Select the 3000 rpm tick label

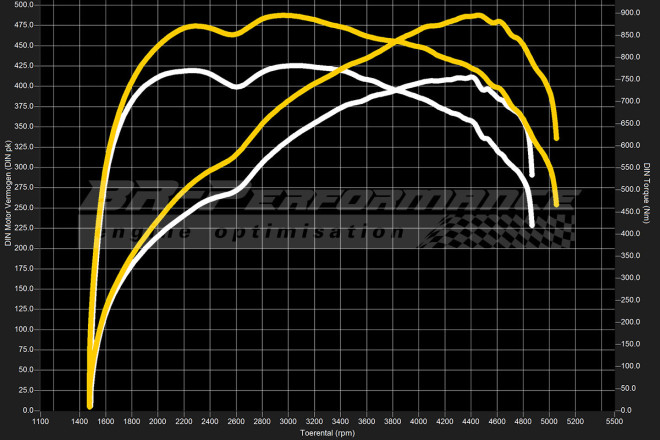287,422
